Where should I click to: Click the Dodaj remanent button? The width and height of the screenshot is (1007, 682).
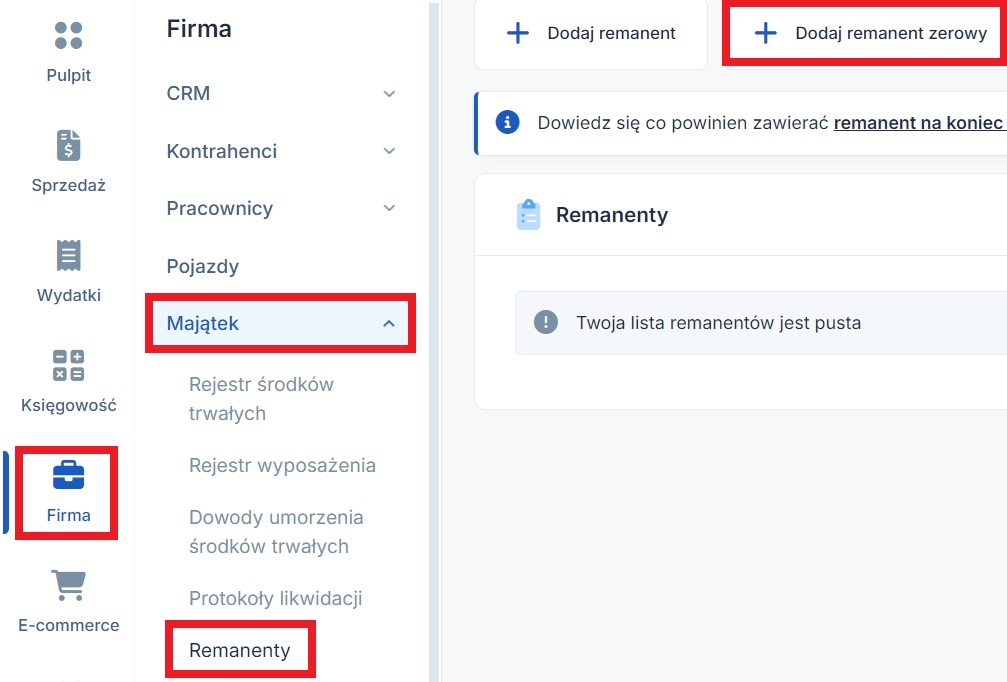pos(591,34)
